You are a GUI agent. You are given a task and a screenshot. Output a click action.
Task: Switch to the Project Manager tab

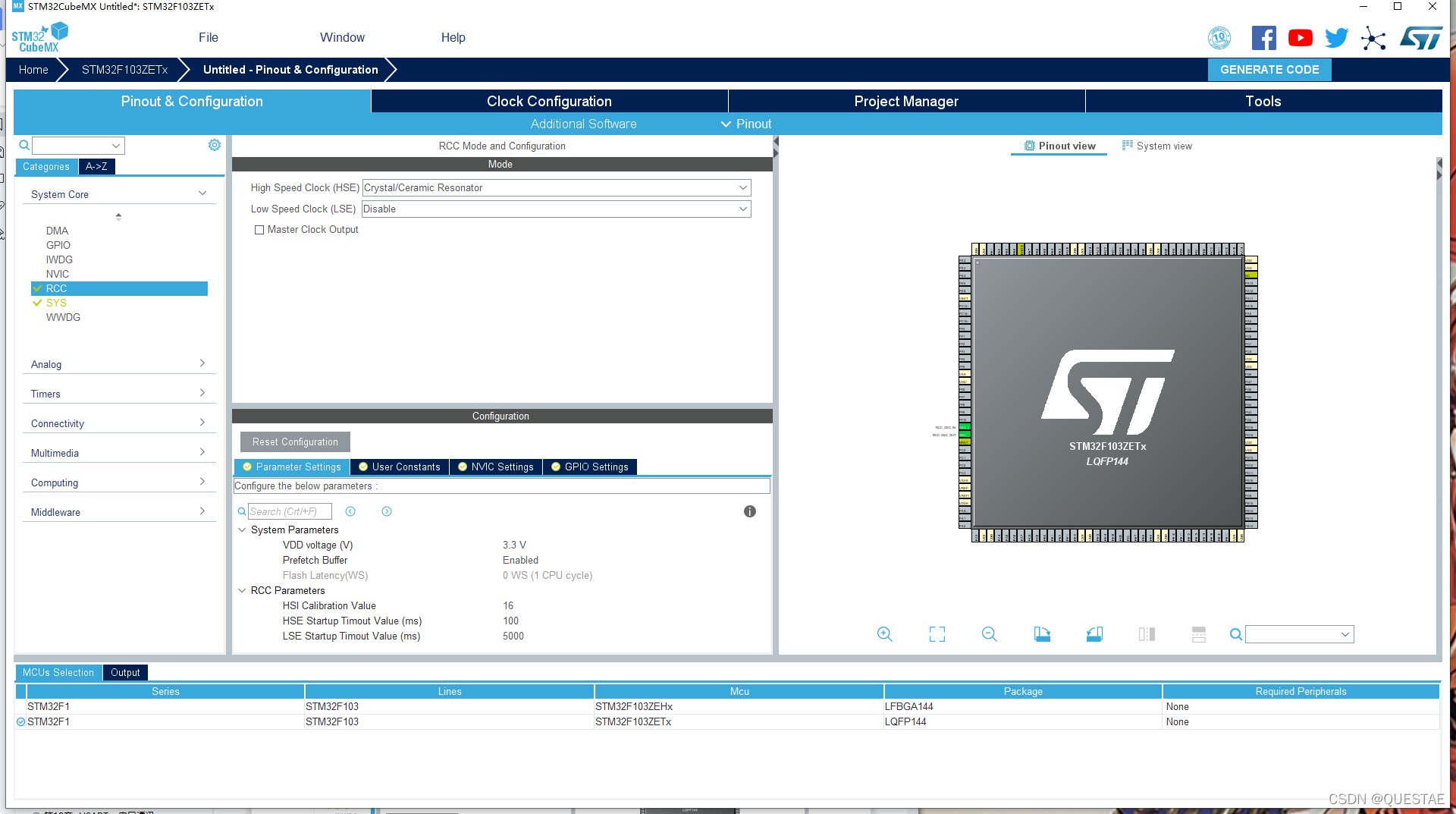click(x=906, y=101)
